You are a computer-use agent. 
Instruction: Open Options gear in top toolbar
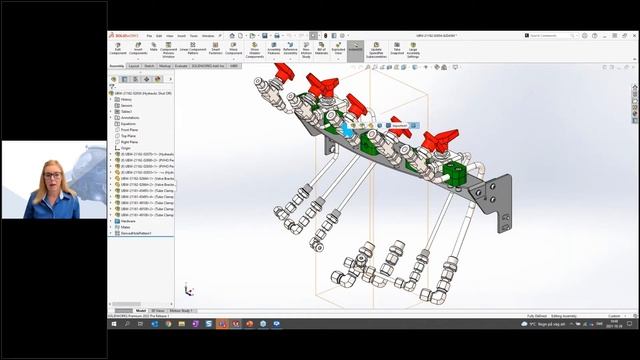[x=342, y=36]
